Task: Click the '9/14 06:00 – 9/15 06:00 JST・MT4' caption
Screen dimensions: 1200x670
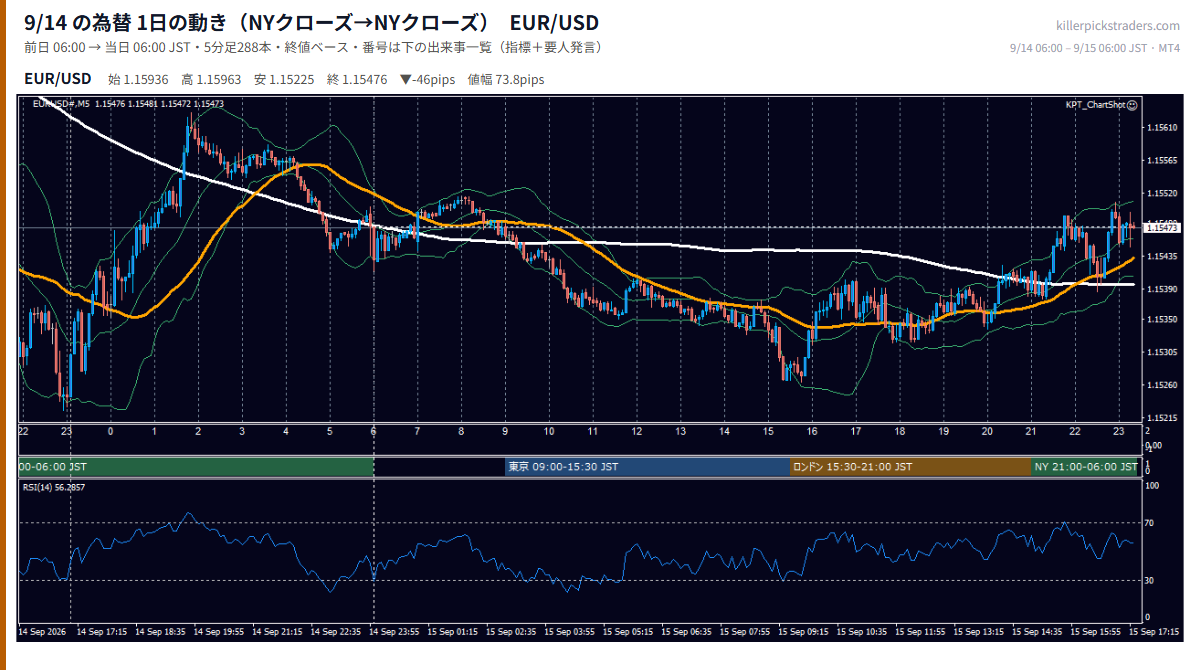Action: coord(1095,48)
